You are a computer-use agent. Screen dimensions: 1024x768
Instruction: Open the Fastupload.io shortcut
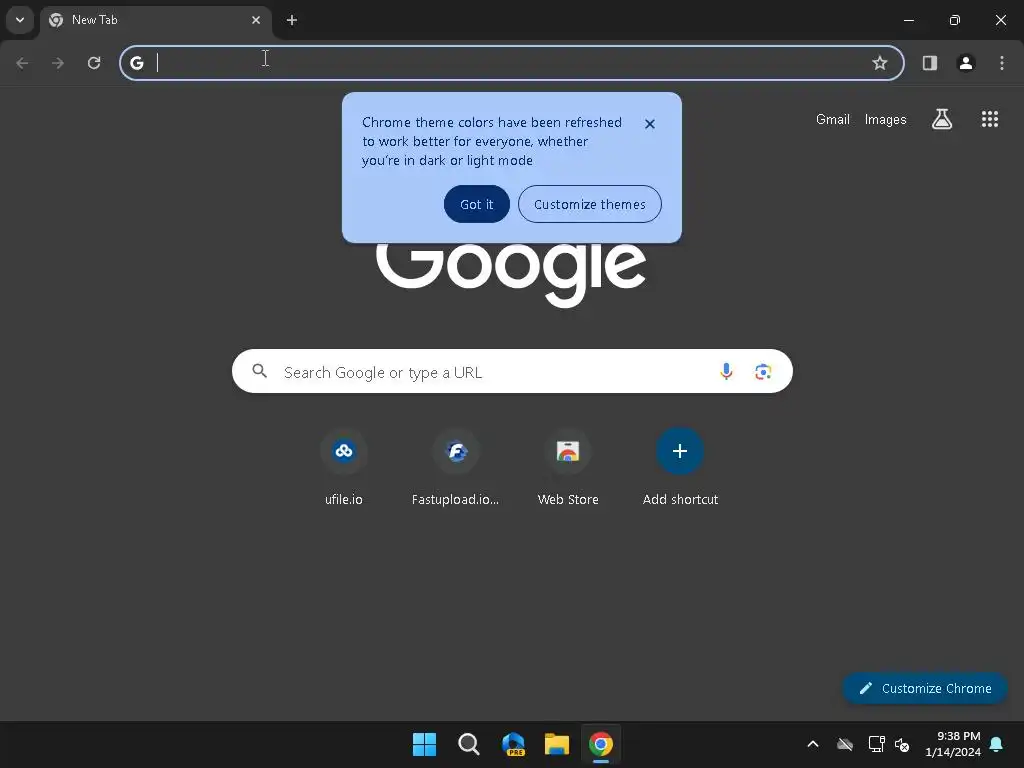tap(456, 468)
